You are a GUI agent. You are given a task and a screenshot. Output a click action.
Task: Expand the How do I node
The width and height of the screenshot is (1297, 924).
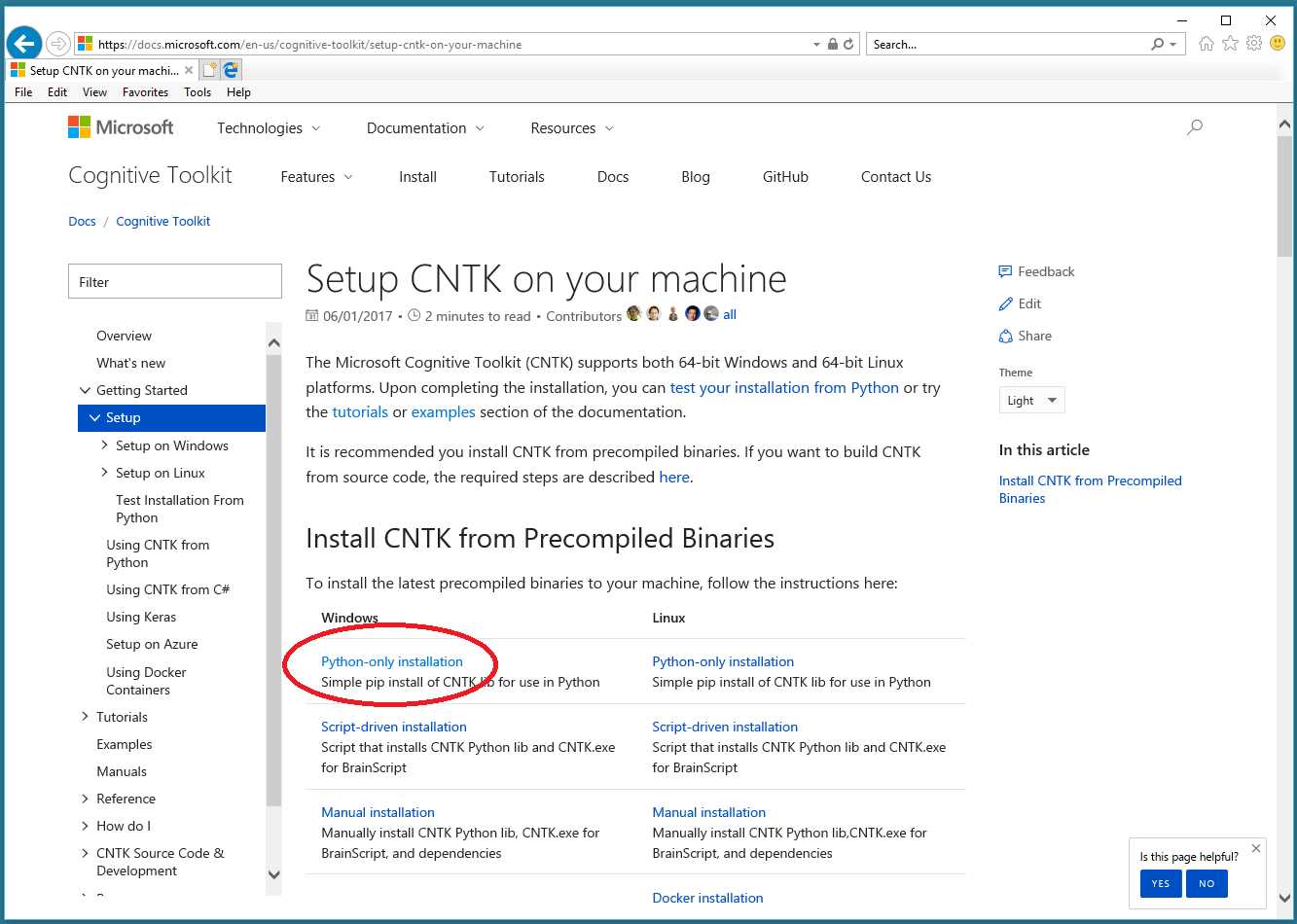[x=85, y=826]
